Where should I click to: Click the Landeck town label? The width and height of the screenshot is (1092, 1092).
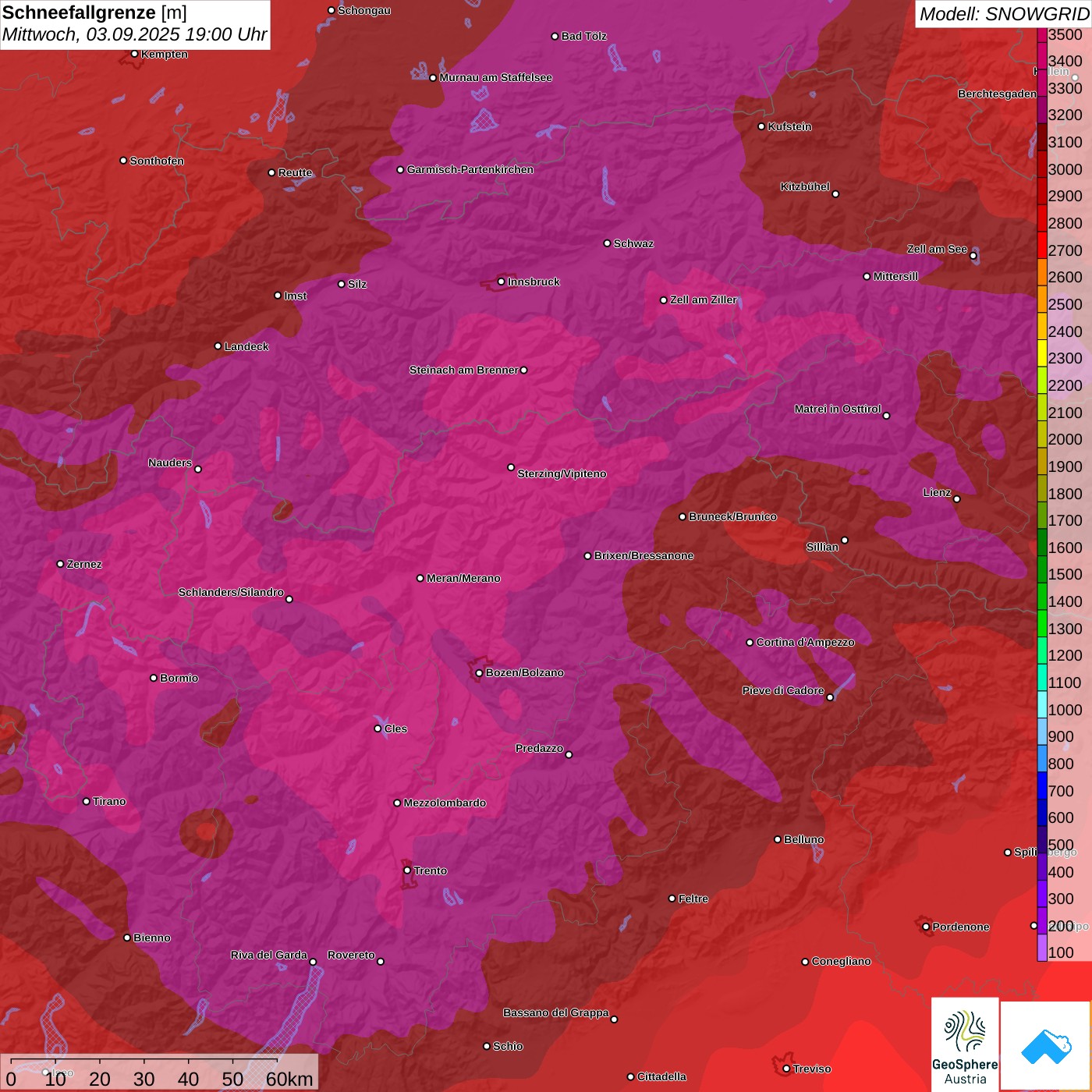[246, 346]
